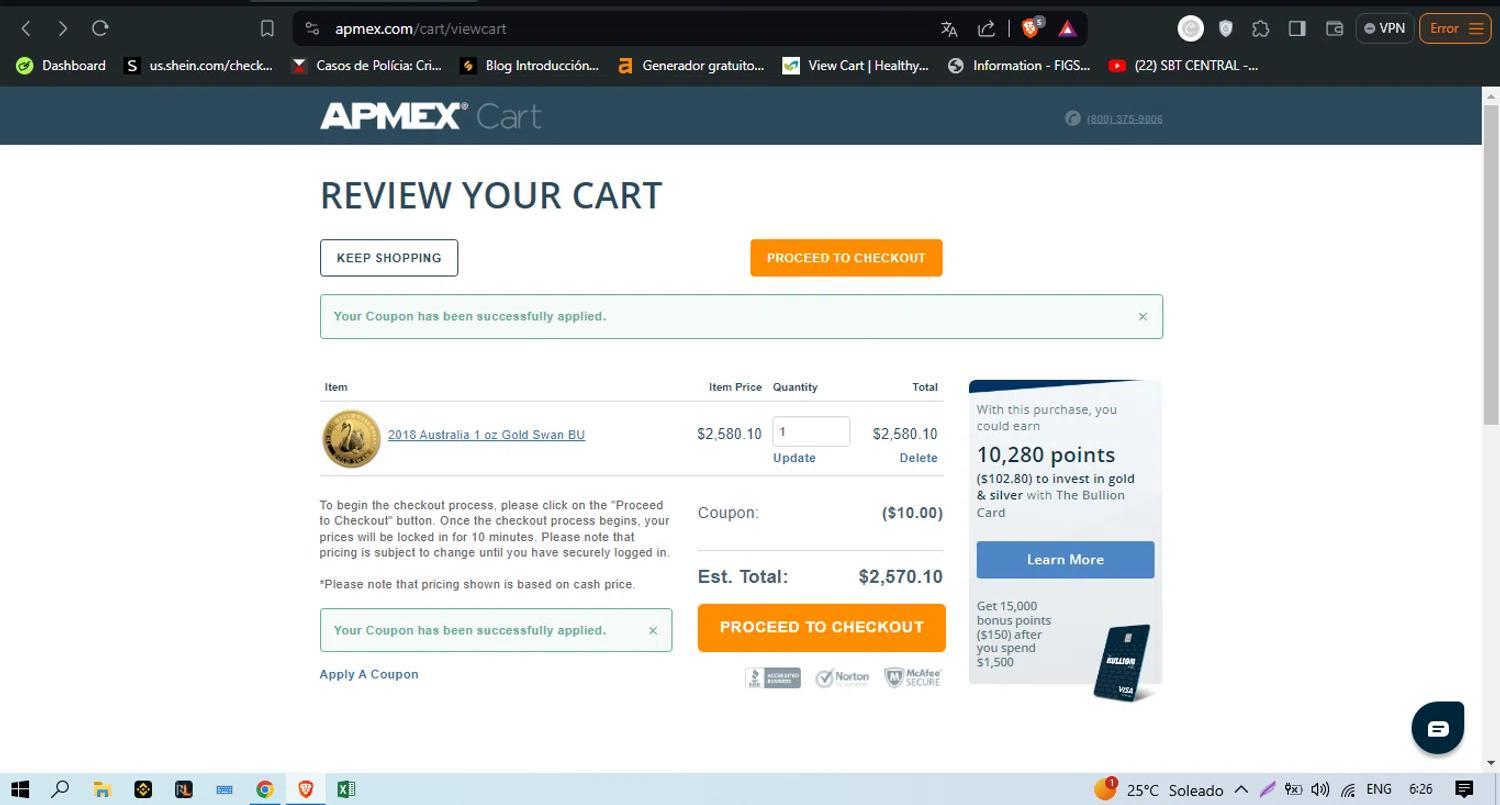This screenshot has width=1500, height=805.
Task: Click the Apply A Coupon link
Action: point(369,674)
